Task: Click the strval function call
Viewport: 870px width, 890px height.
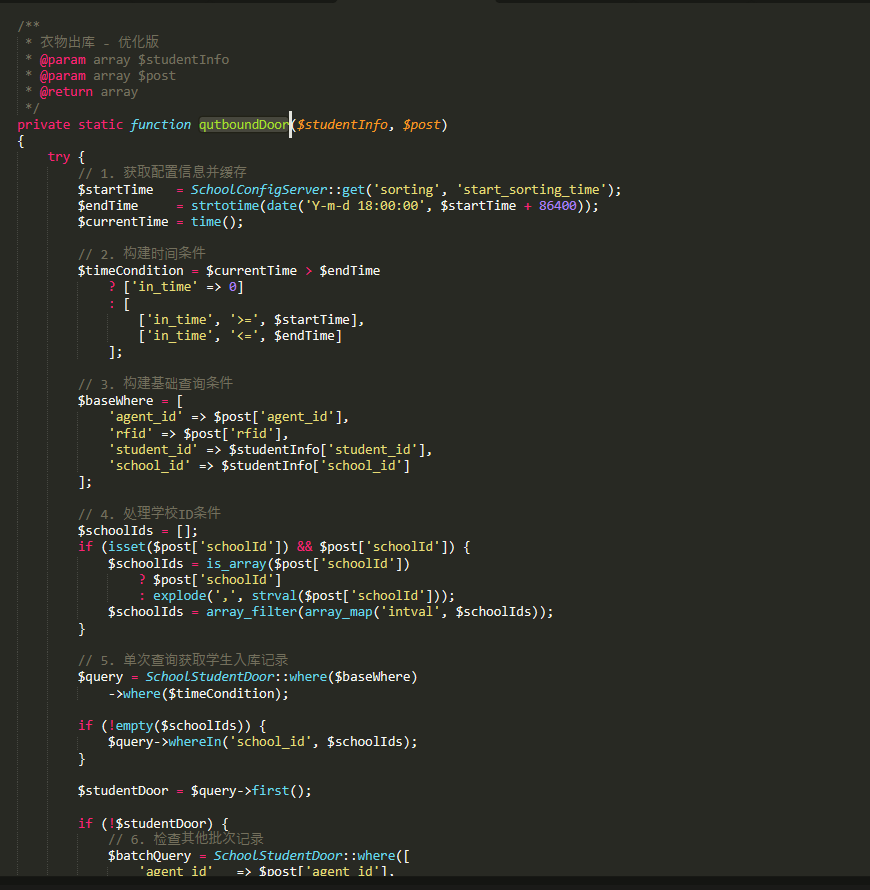Action: point(274,595)
